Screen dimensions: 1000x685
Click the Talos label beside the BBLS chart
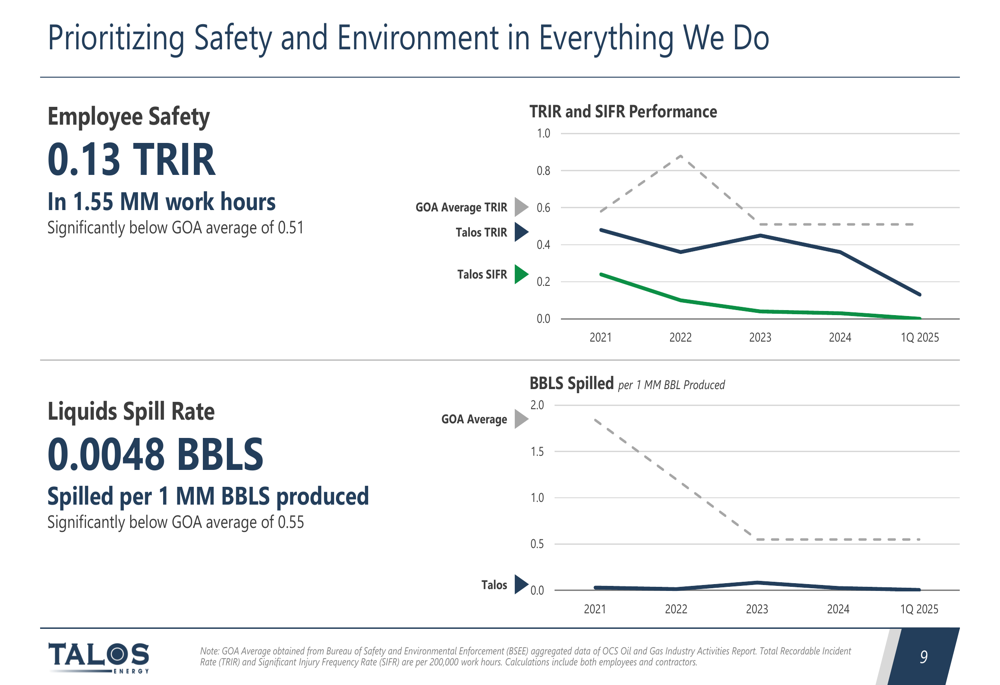tap(494, 585)
